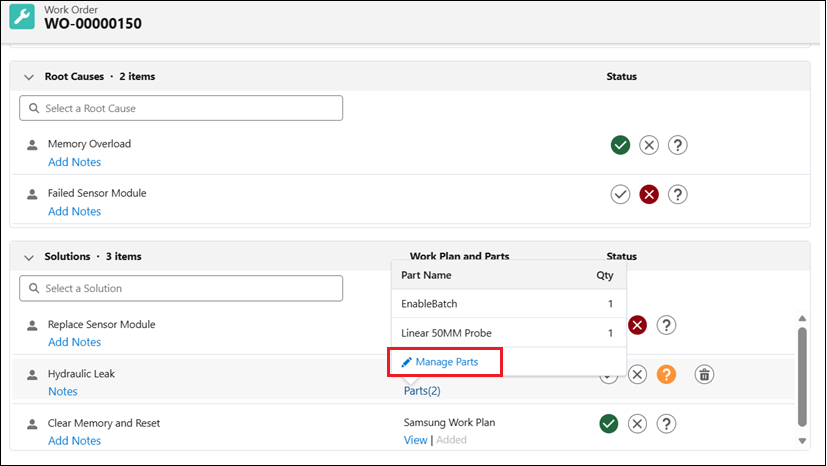Click the Work Order wrench icon
Screen dimensions: 827x466
tap(22, 16)
